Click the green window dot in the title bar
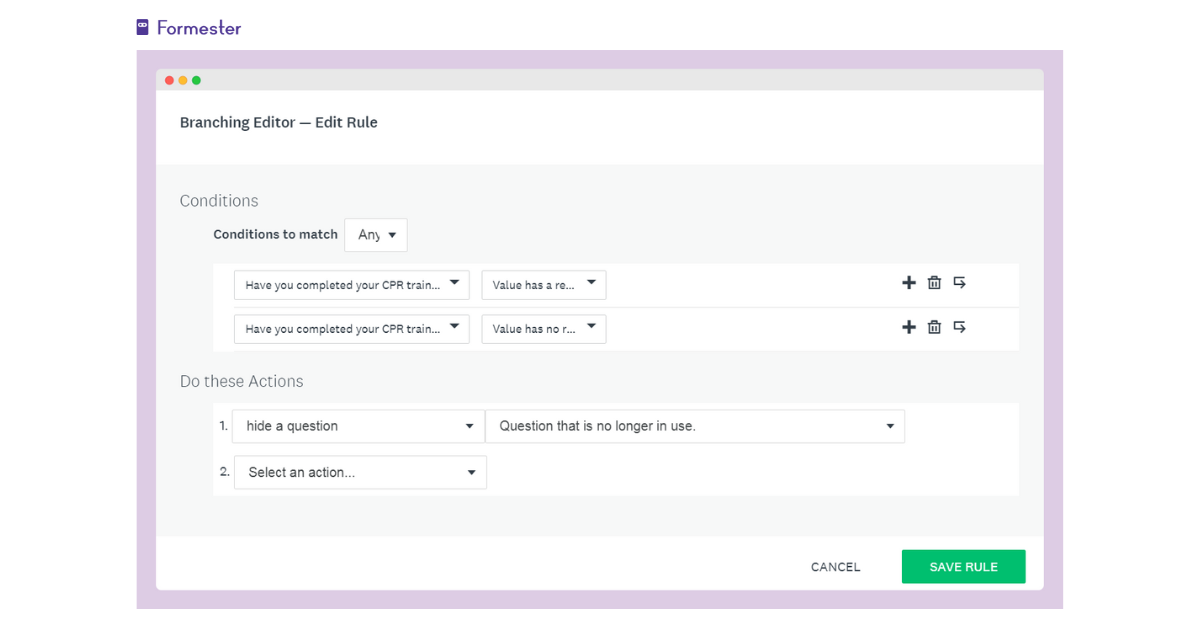 coord(196,79)
